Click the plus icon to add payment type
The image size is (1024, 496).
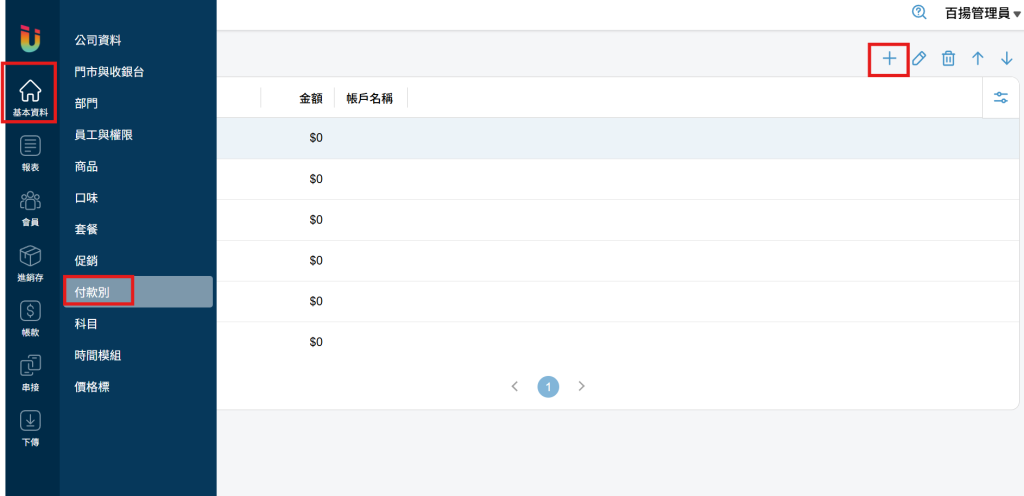889,59
